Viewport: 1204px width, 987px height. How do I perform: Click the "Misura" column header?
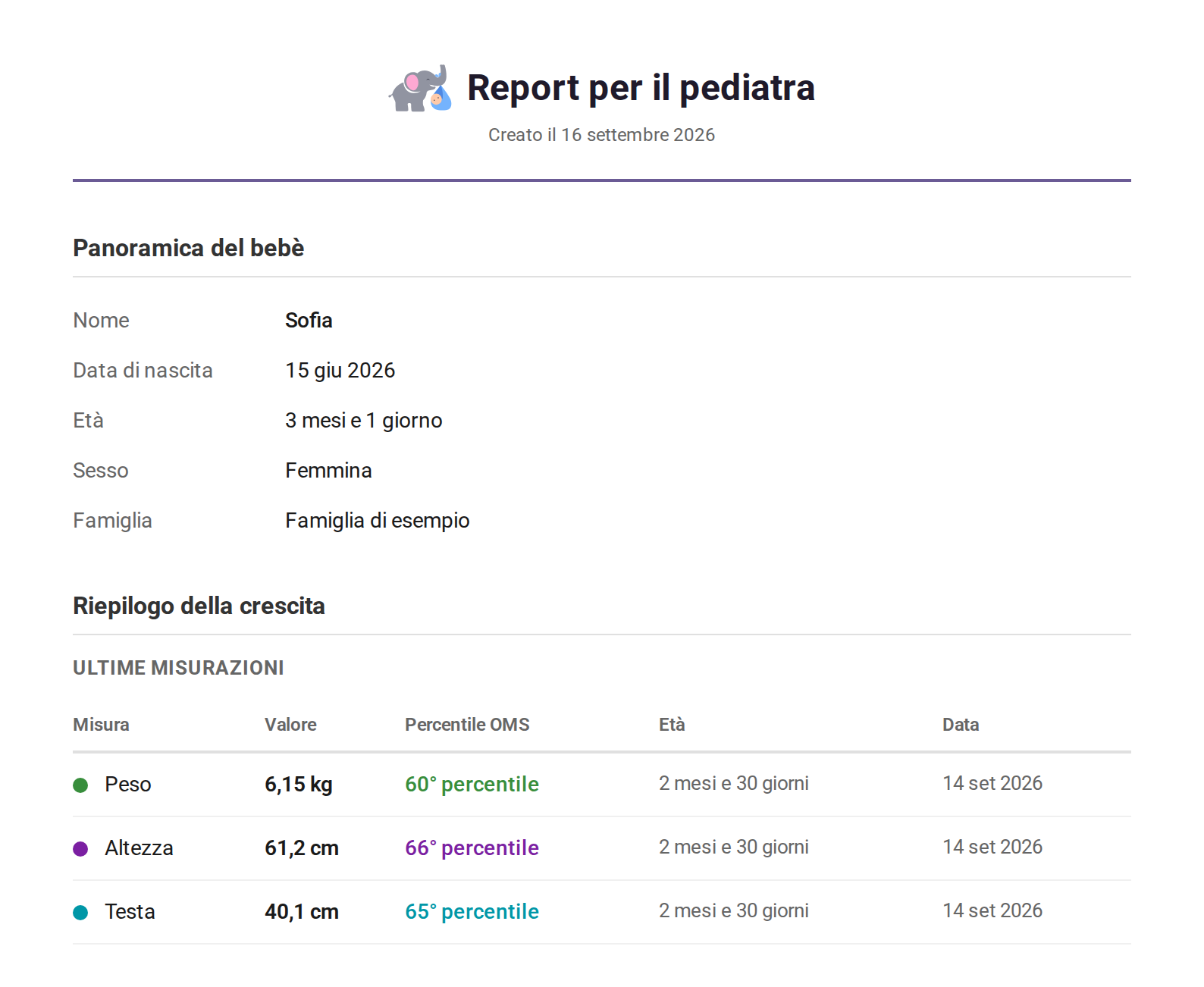(101, 725)
